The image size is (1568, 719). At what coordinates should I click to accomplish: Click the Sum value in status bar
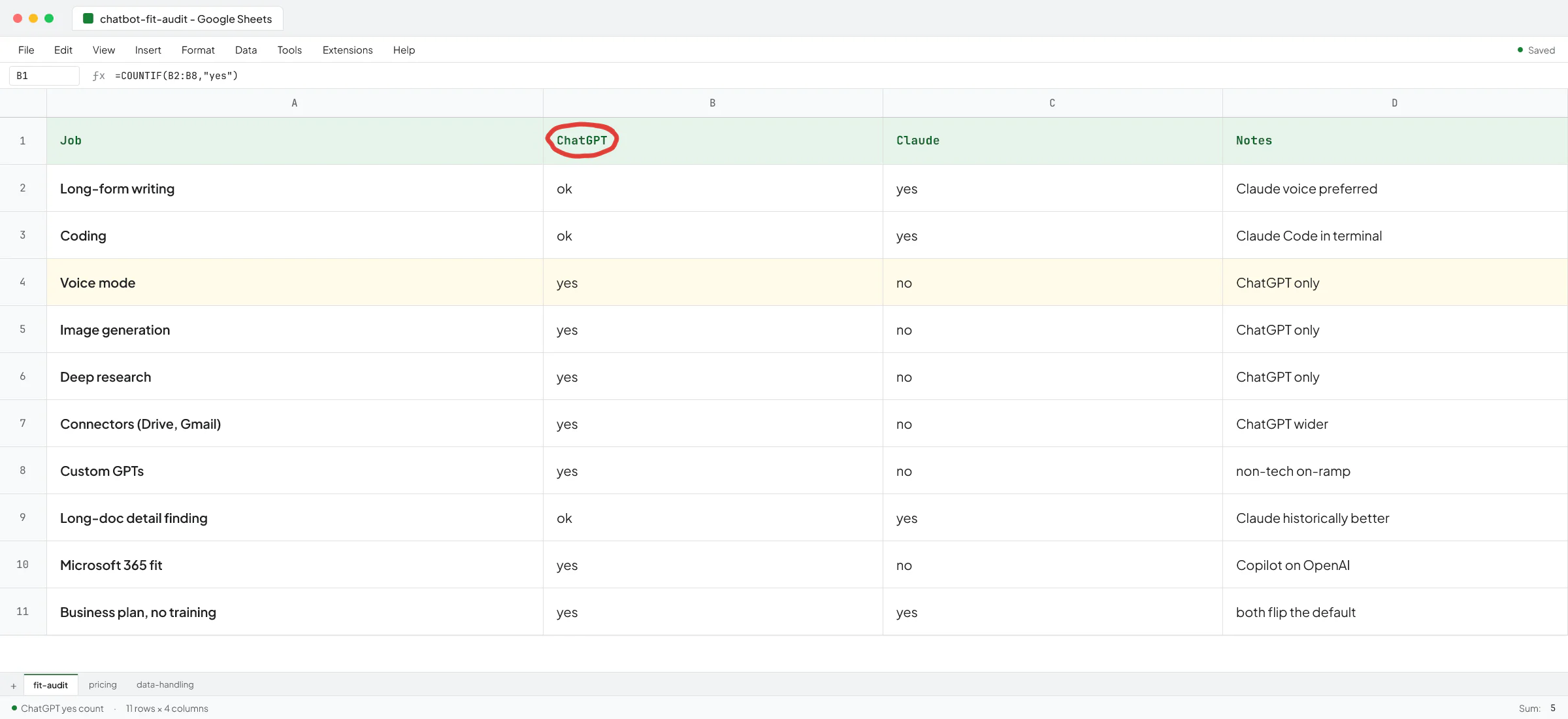[1553, 708]
